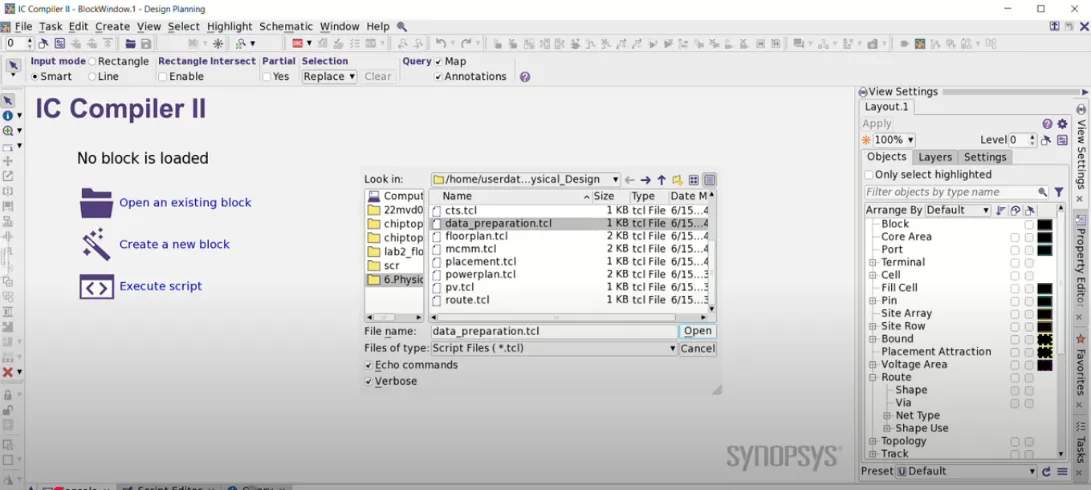Viewport: 1091px width, 490px height.
Task: Click the zoom magnifier tool in left sidebar
Action: 8,131
